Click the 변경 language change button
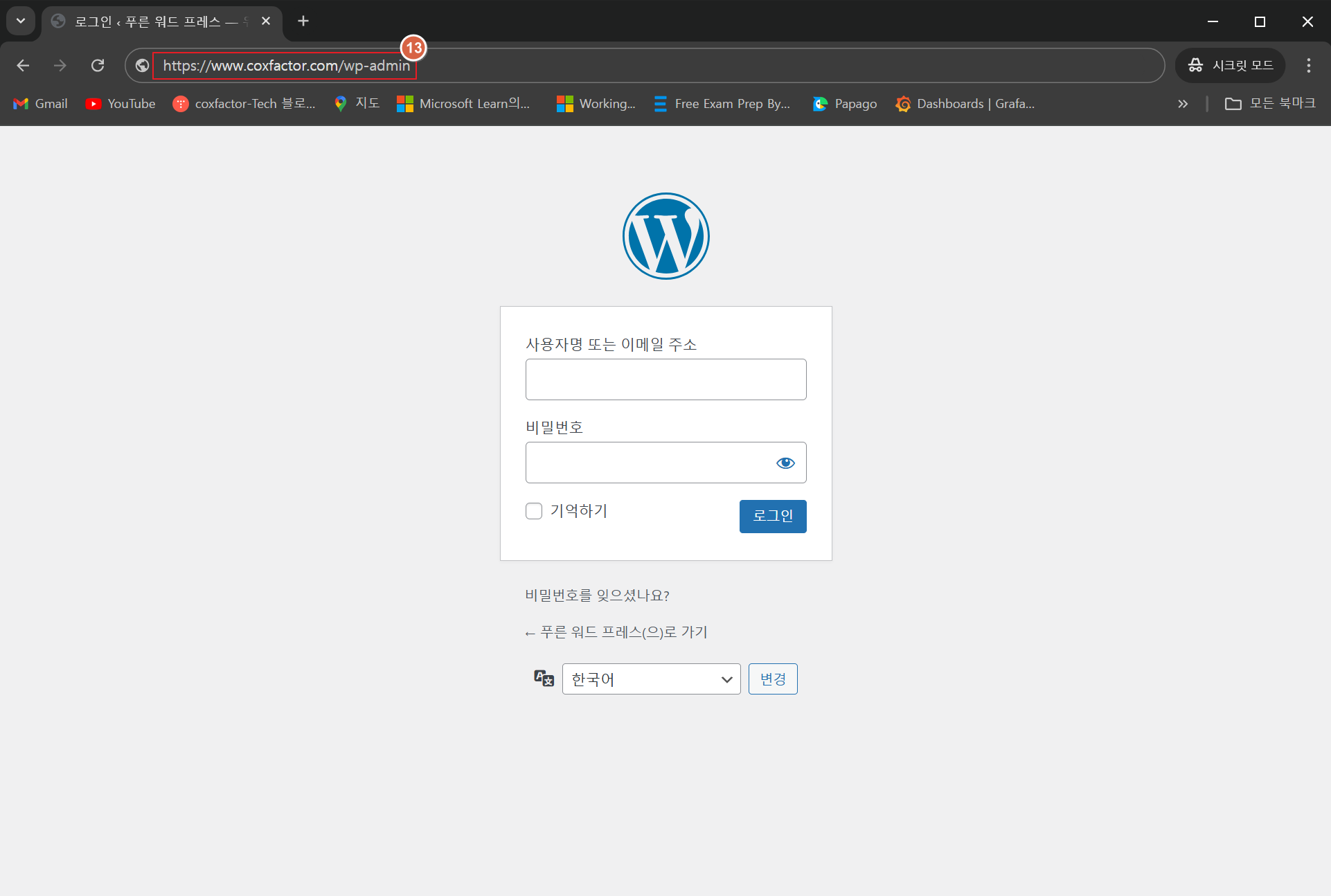The width and height of the screenshot is (1331, 896). point(773,679)
